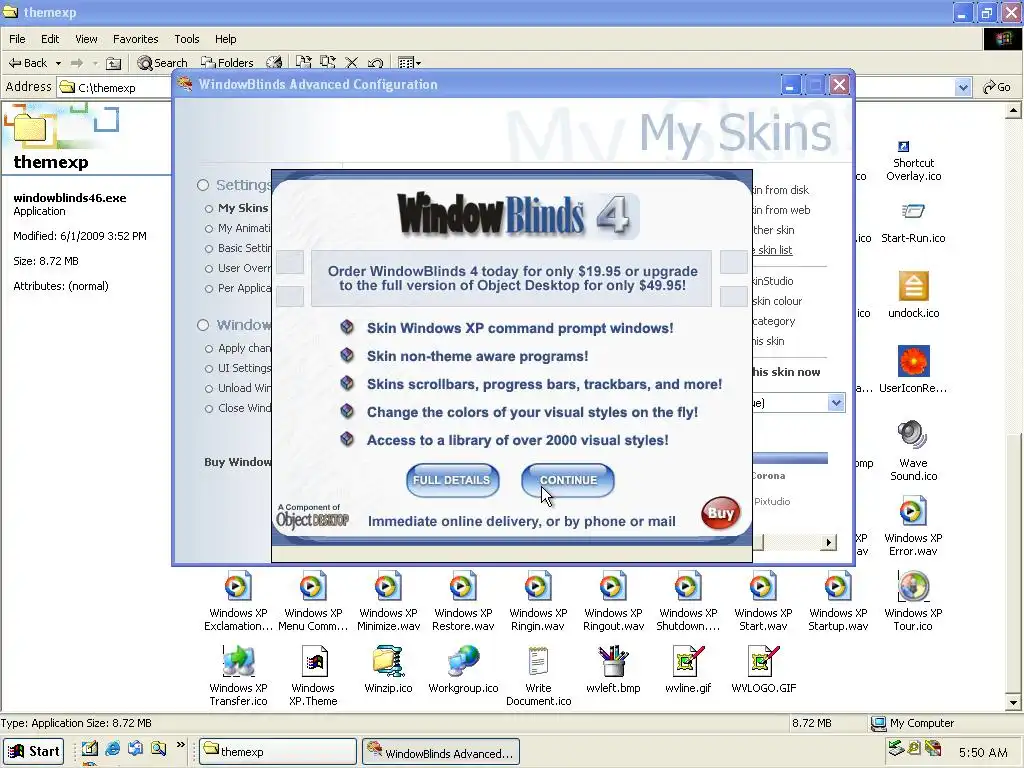Expand the Address bar dropdown arrow

pos(963,87)
